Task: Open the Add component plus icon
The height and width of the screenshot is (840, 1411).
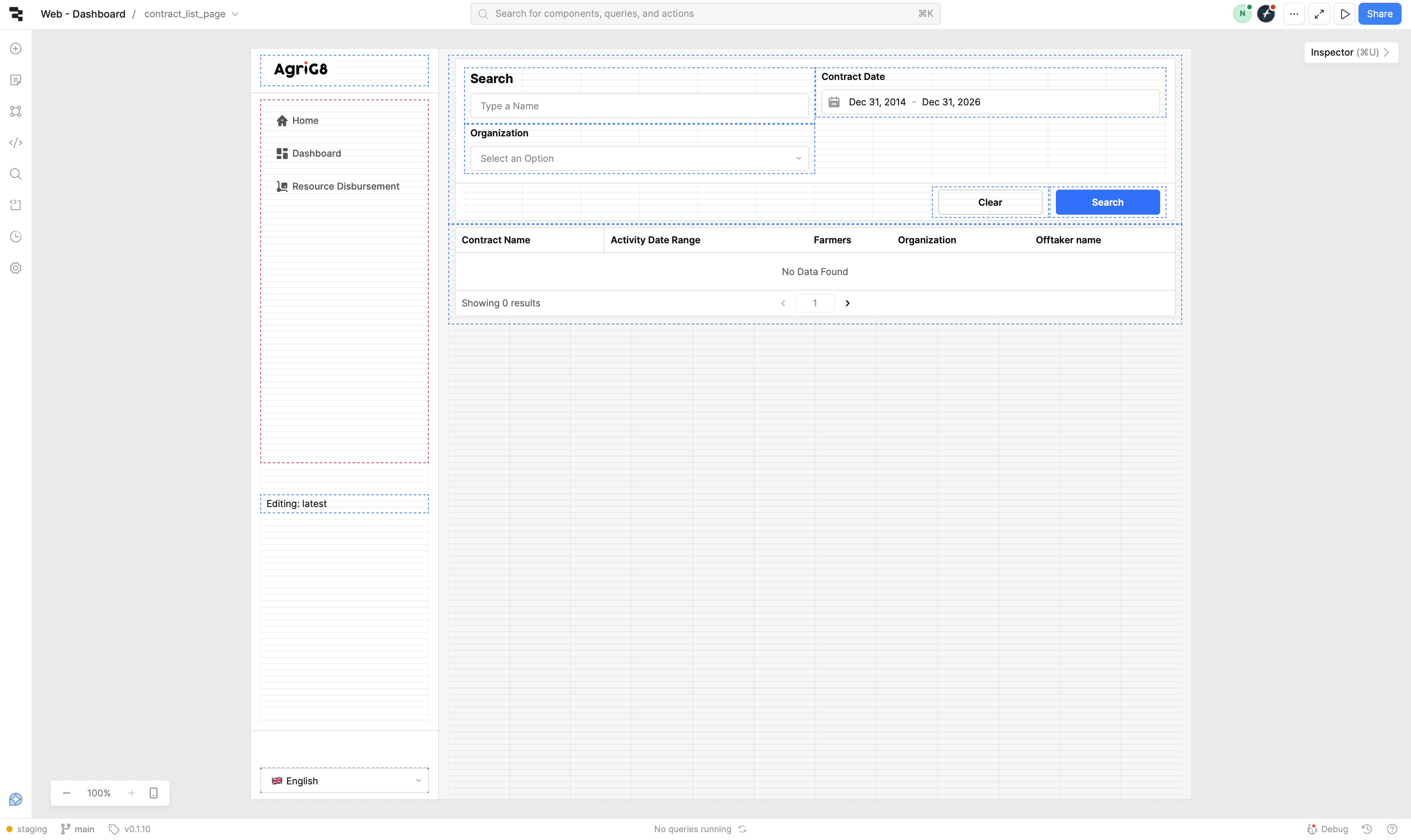Action: pyautogui.click(x=16, y=49)
